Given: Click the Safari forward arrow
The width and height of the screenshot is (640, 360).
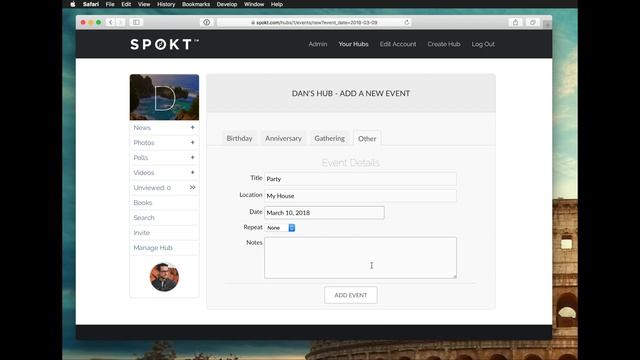Looking at the screenshot, I should [x=120, y=22].
